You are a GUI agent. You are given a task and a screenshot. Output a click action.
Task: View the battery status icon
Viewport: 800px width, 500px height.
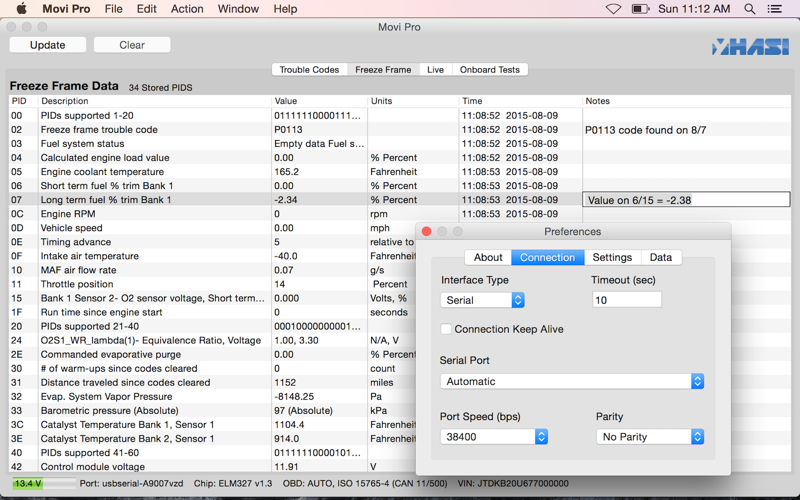tap(640, 9)
